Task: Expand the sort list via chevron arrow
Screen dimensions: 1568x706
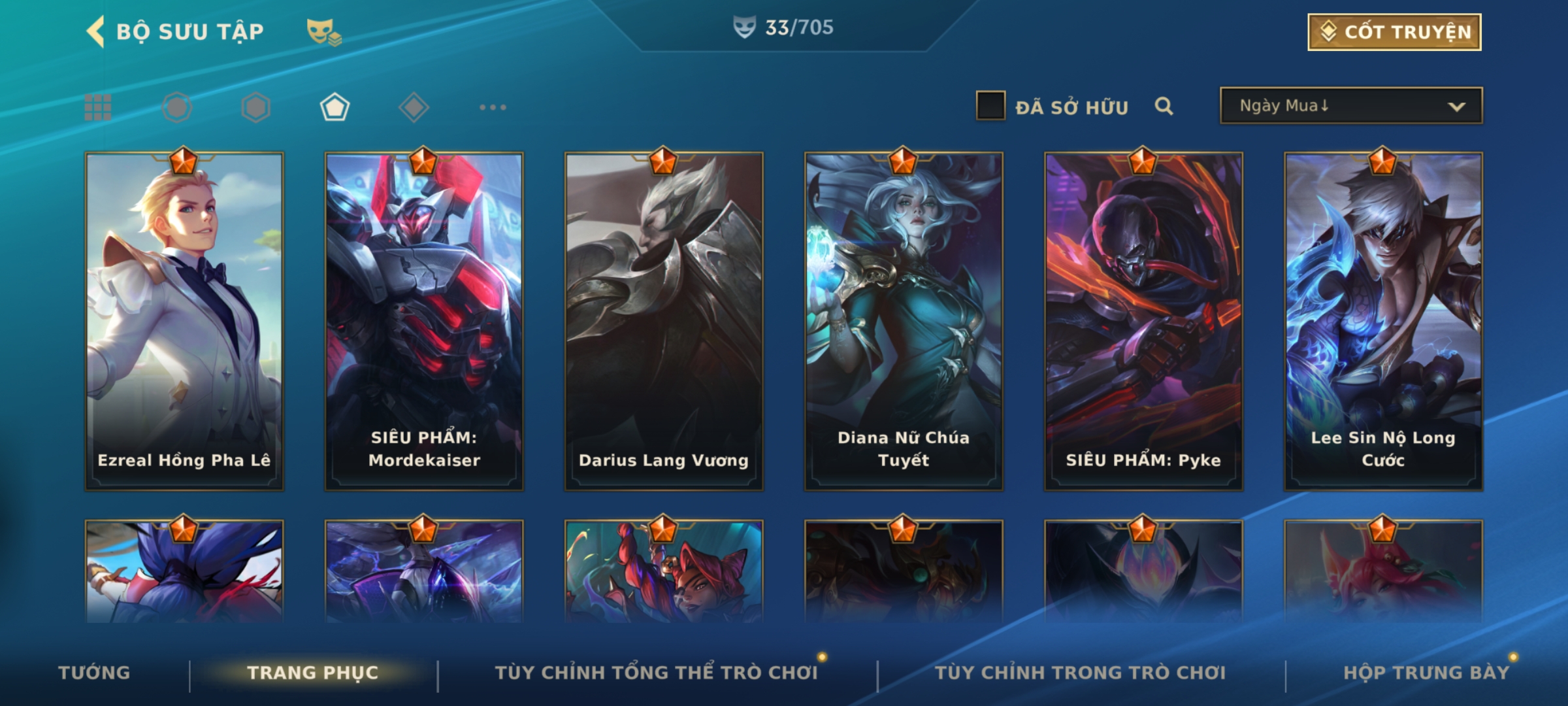Action: 1457,107
